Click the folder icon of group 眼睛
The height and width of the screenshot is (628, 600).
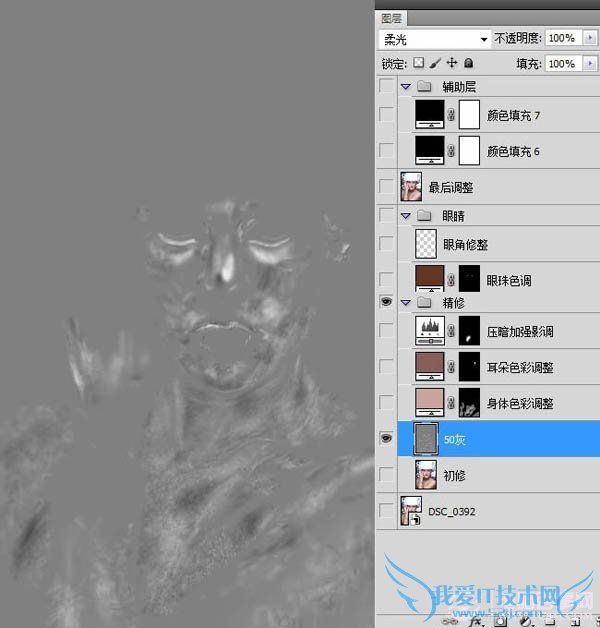click(x=424, y=216)
